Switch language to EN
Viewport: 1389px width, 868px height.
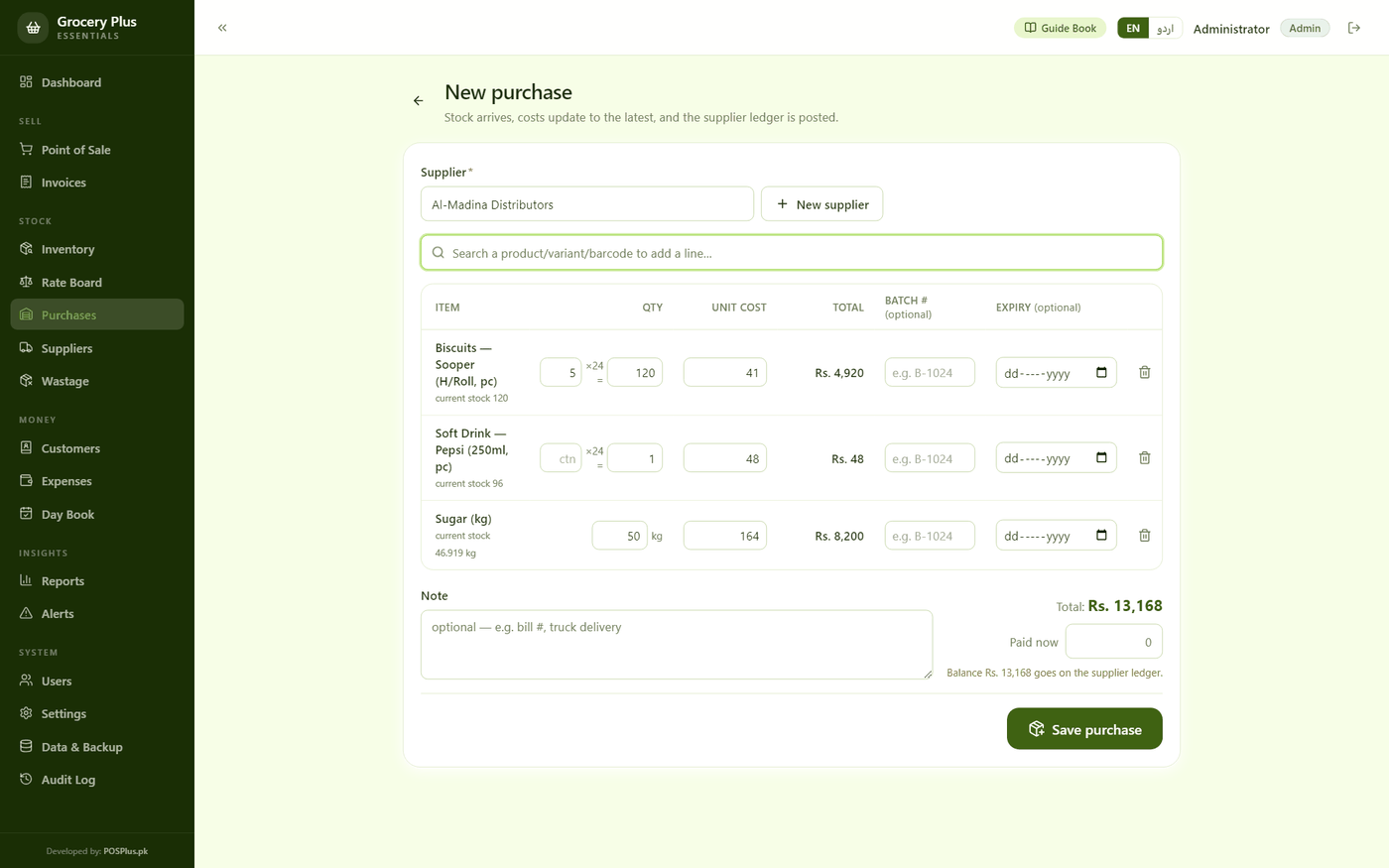(x=1133, y=28)
